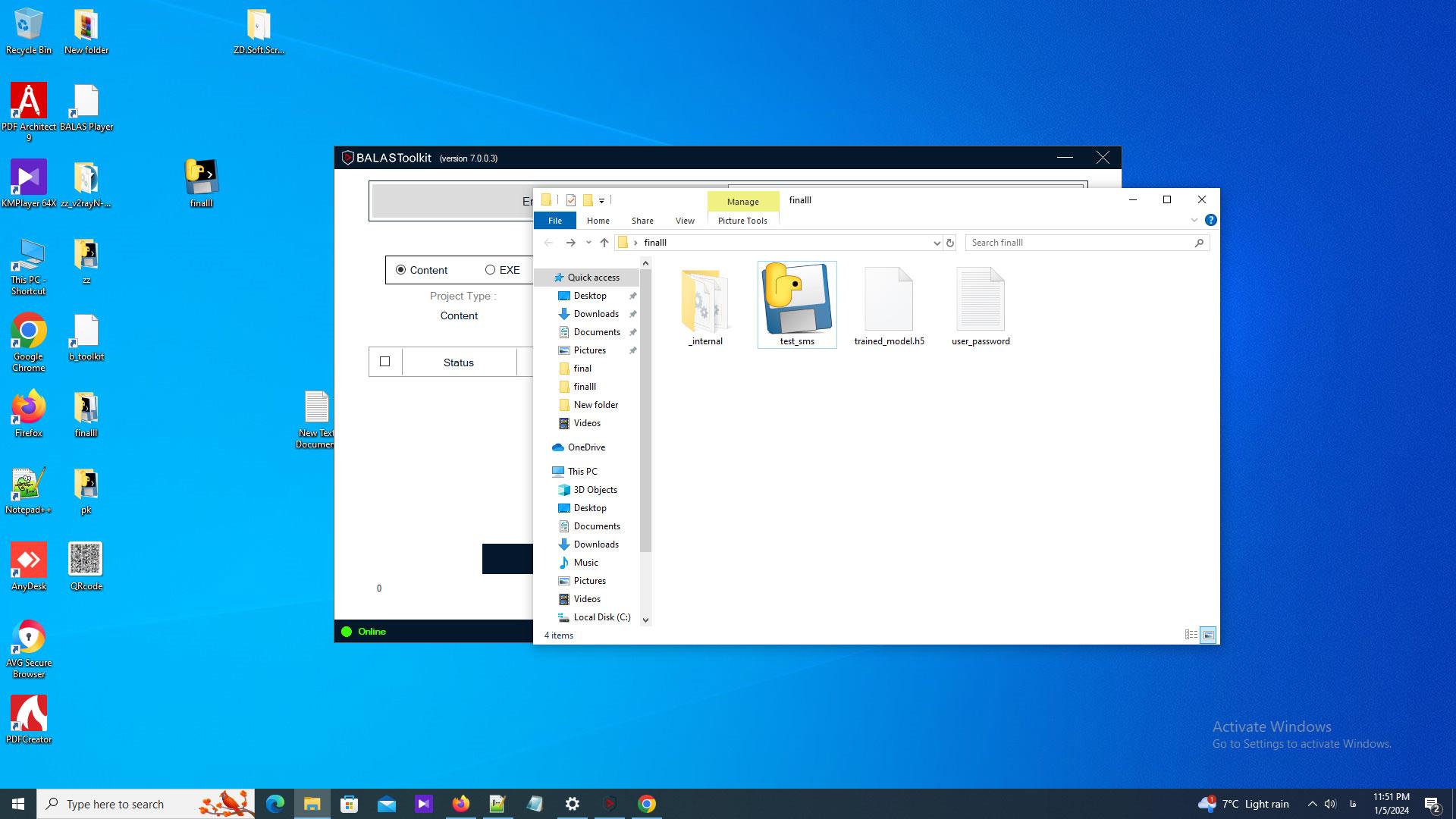Tick the checkbox next to Status header

384,362
